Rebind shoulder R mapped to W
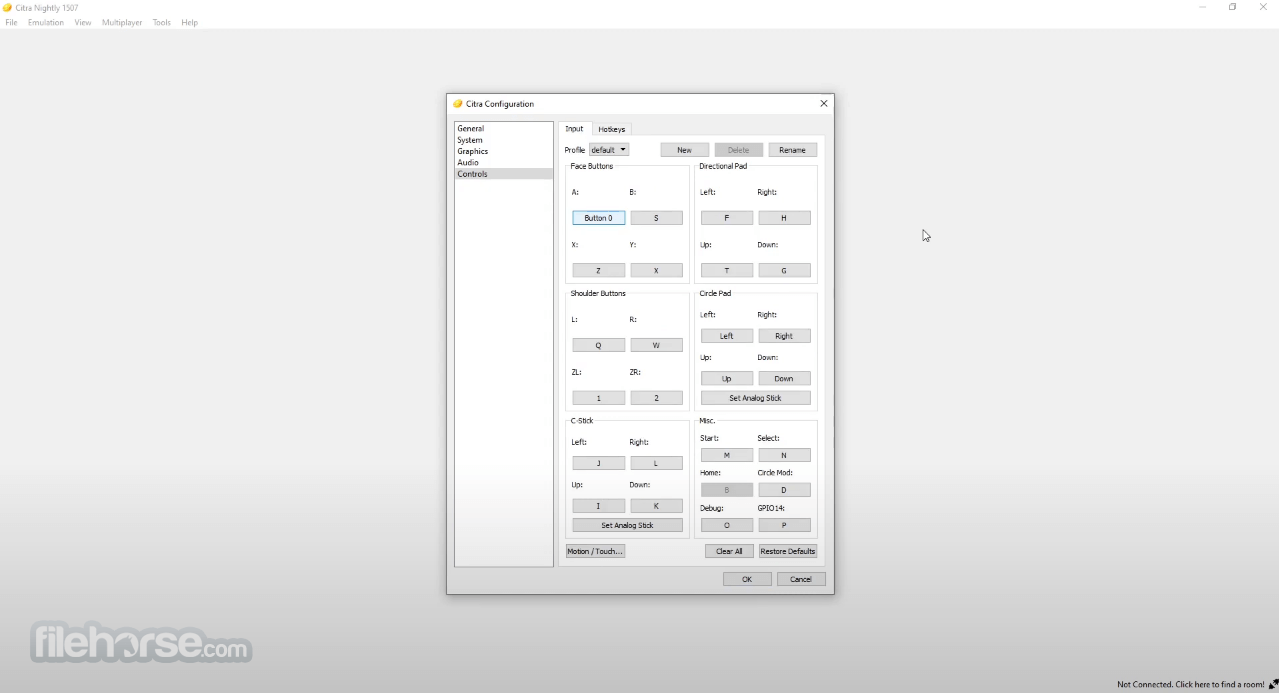Screen dimensions: 1279x693 coord(656,345)
